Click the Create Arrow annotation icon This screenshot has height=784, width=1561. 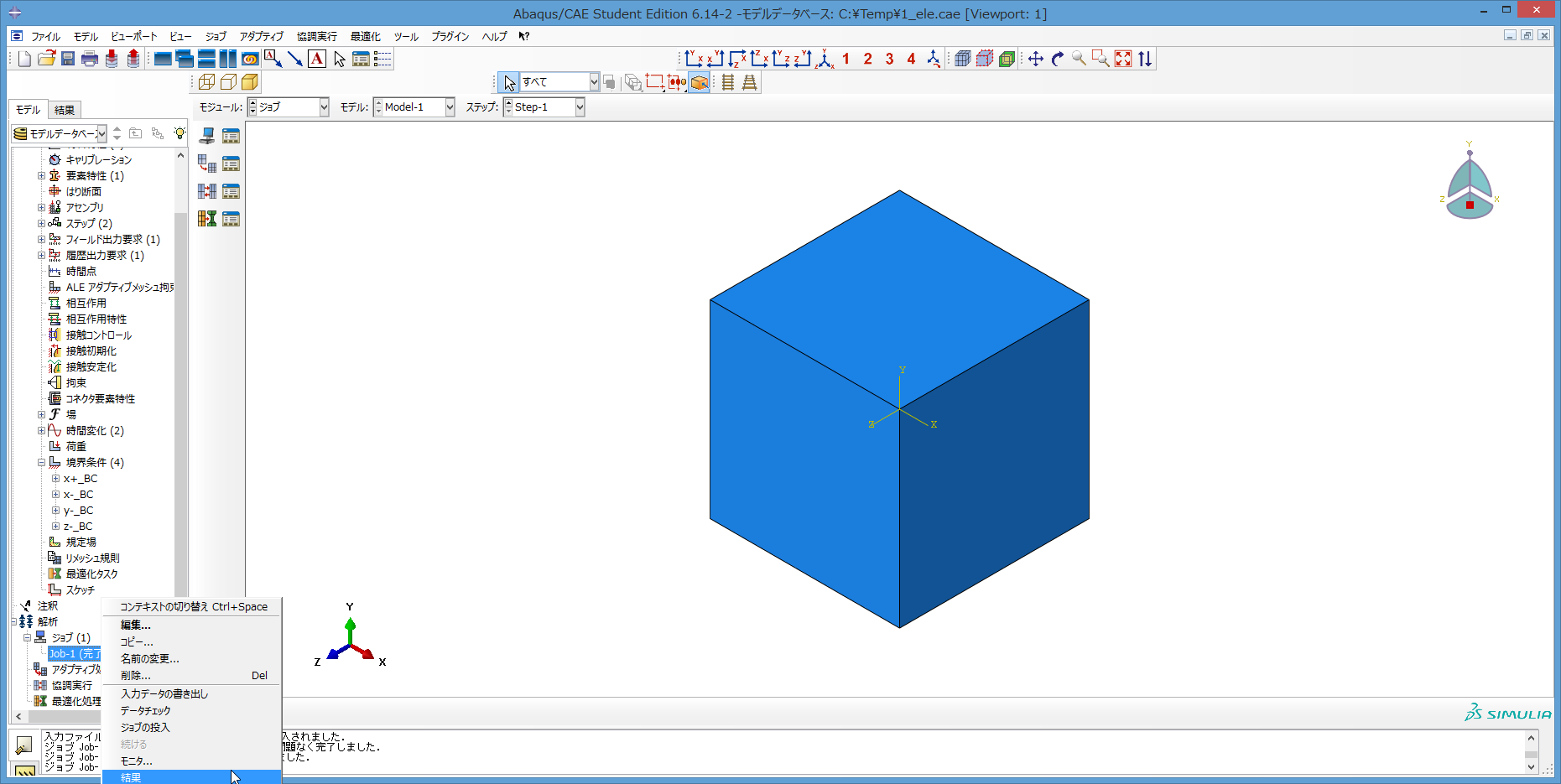[294, 59]
